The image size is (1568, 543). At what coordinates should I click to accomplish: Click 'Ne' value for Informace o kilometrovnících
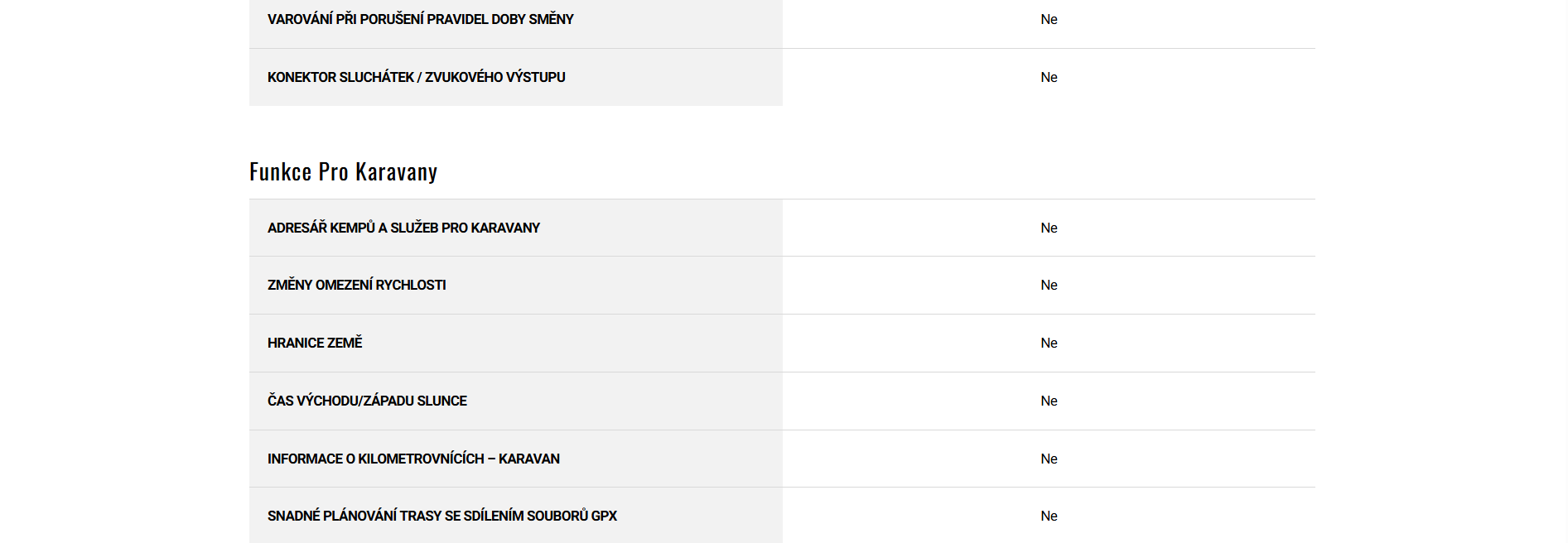[1049, 459]
